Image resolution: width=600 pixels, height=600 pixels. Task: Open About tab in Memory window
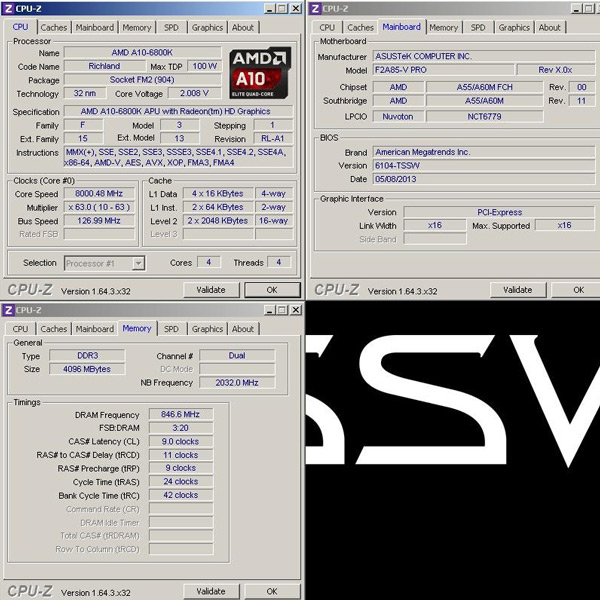(243, 329)
